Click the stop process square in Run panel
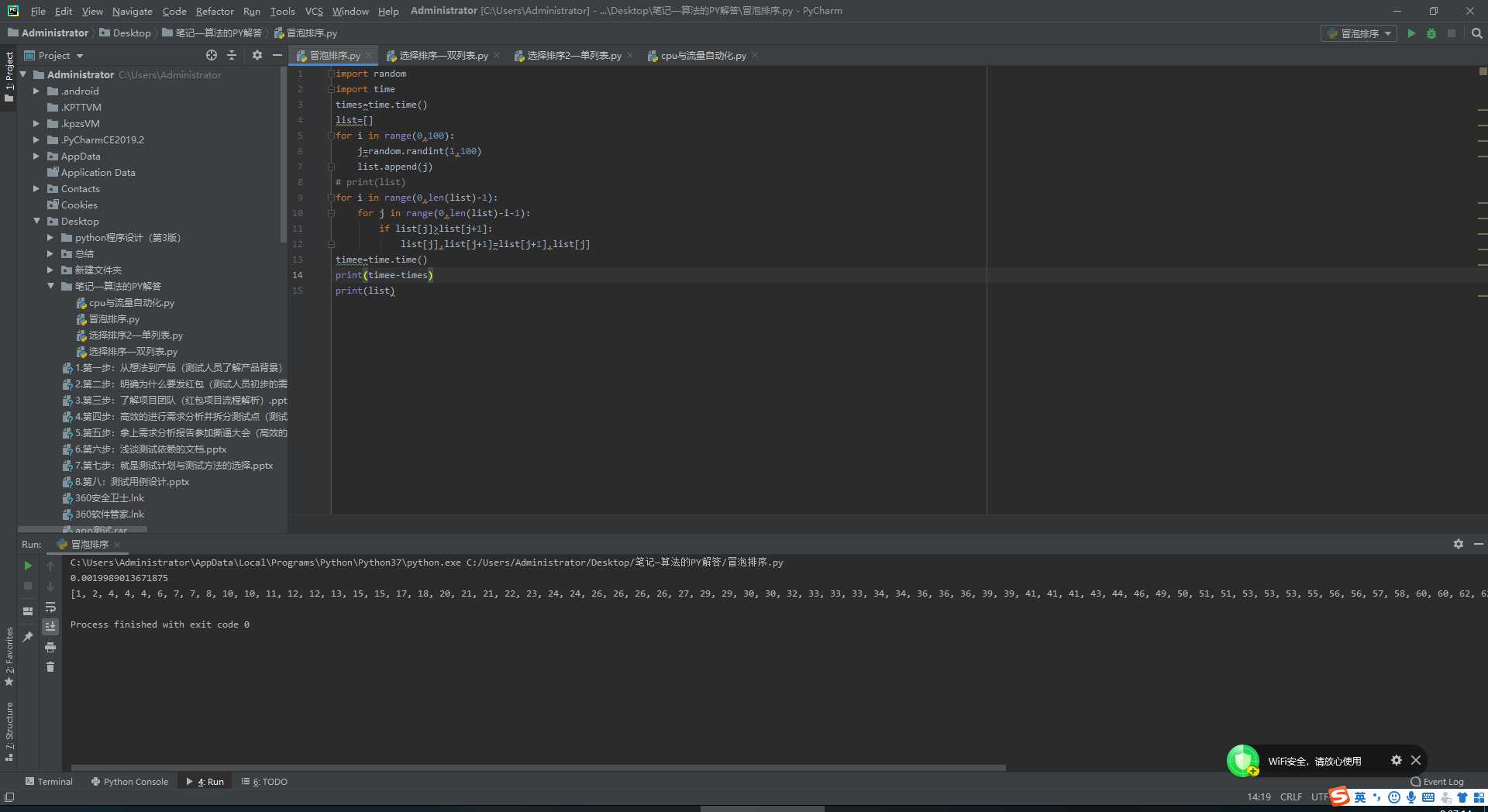Viewport: 1488px width, 812px height. coord(28,586)
